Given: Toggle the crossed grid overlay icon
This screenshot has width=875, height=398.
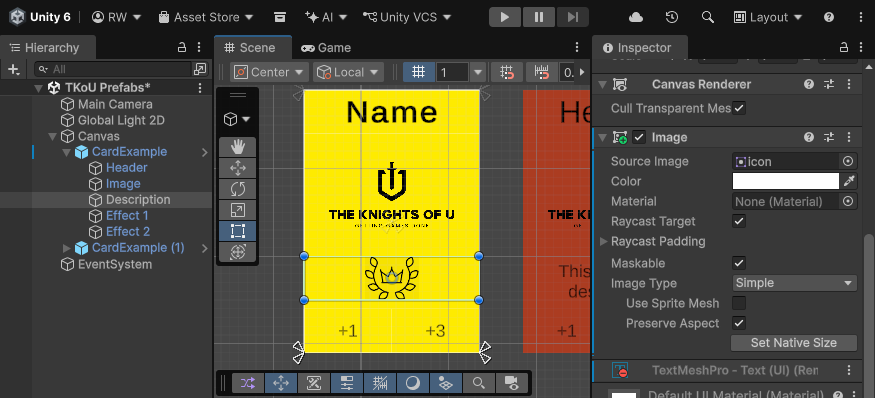Looking at the screenshot, I should click(x=379, y=383).
